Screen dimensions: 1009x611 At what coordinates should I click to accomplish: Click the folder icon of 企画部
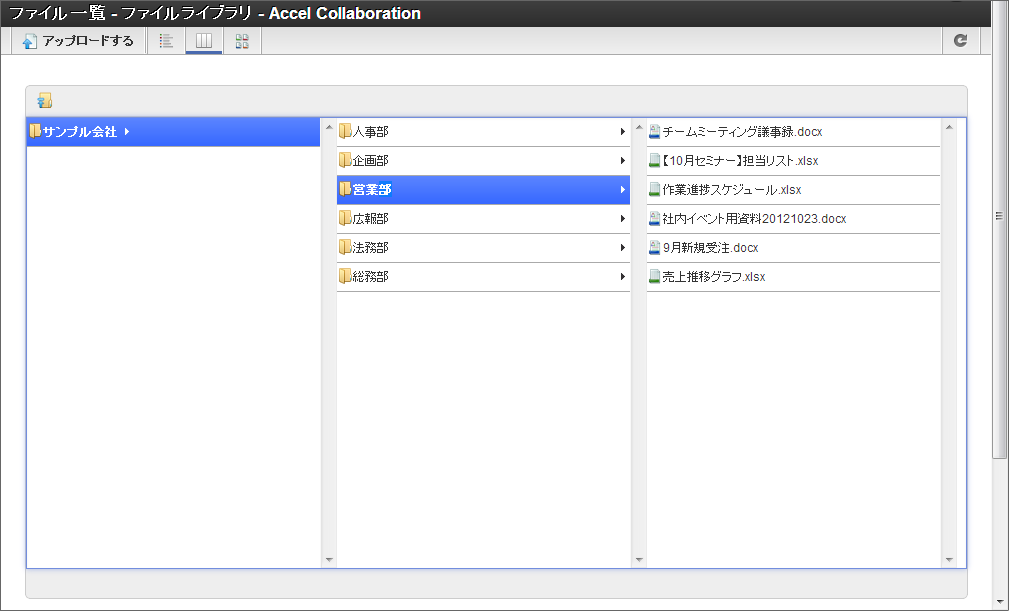pyautogui.click(x=345, y=160)
